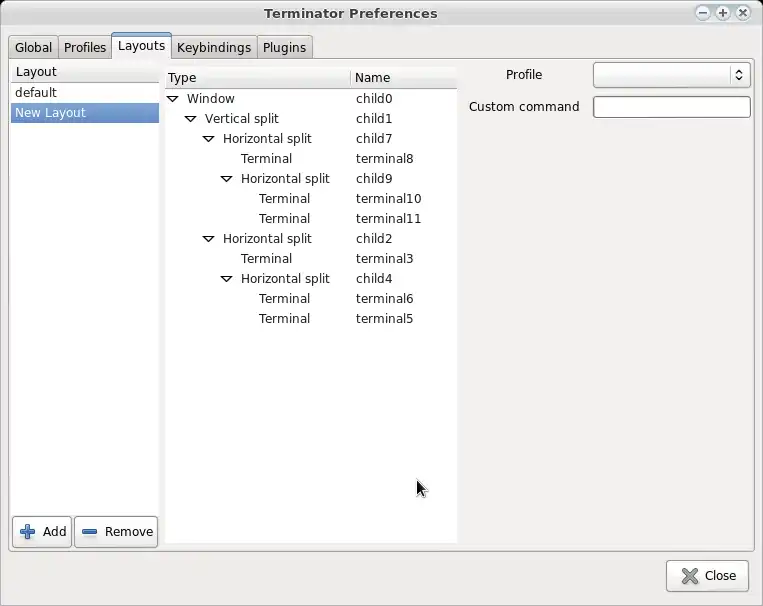Click the name cell child9
This screenshot has height=606, width=763.
(374, 179)
